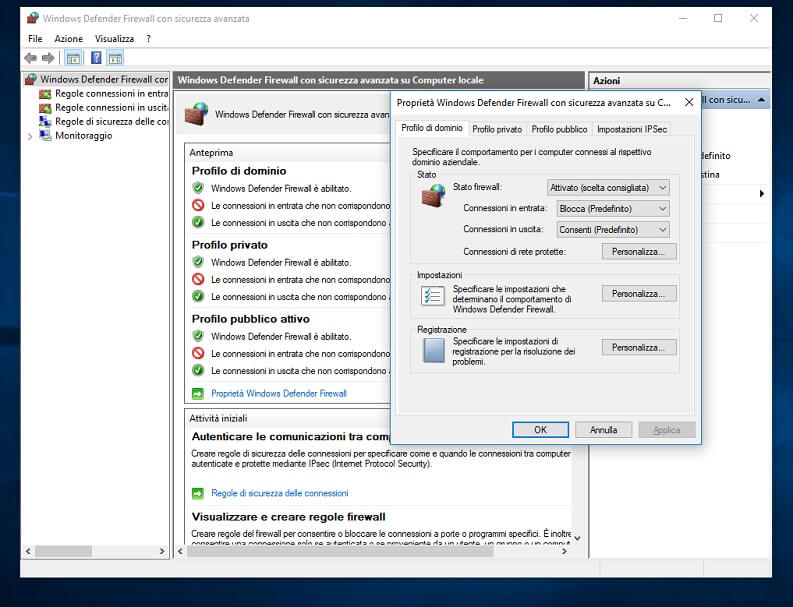Open the ? help menu
793x607 pixels.
[x=148, y=38]
